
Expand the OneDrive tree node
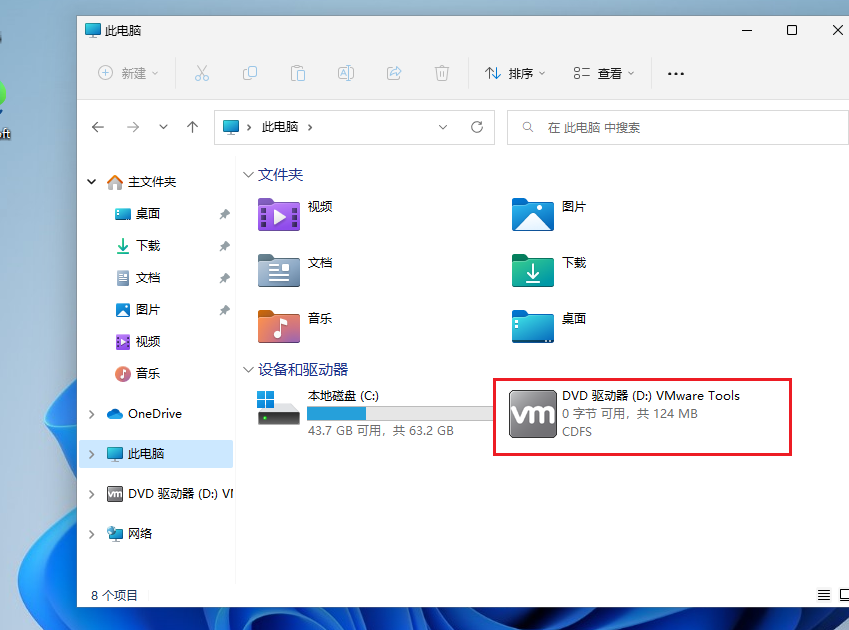[92, 414]
